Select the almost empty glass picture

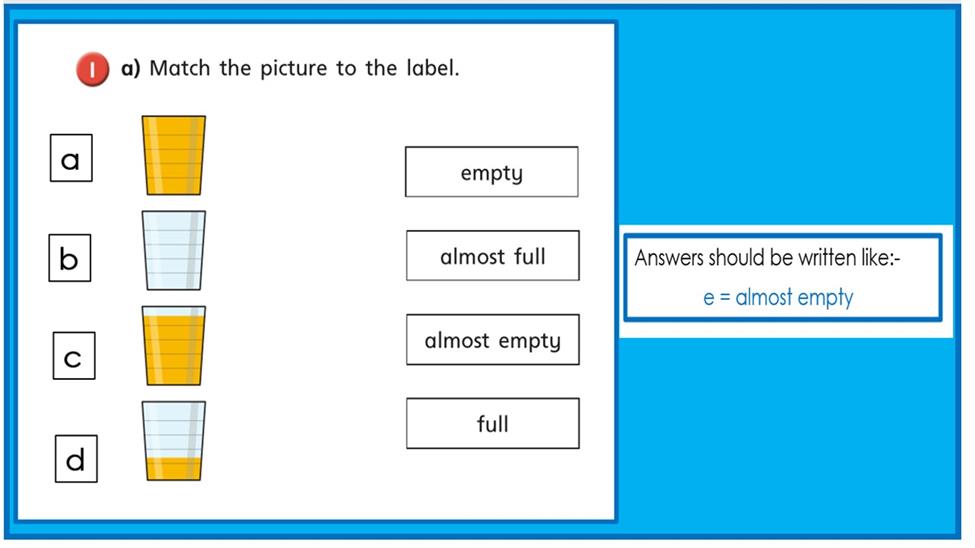point(173,440)
